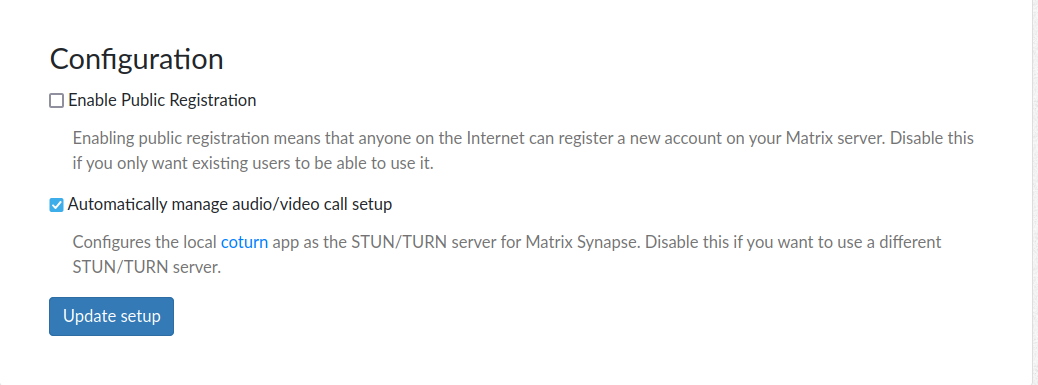Open the coturn app link
The image size is (1038, 385).
click(244, 242)
